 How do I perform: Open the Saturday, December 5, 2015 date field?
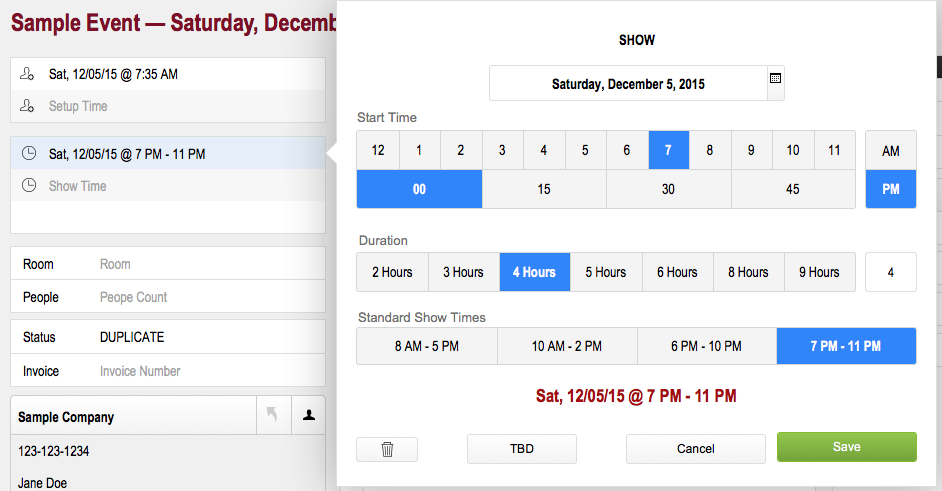click(628, 84)
